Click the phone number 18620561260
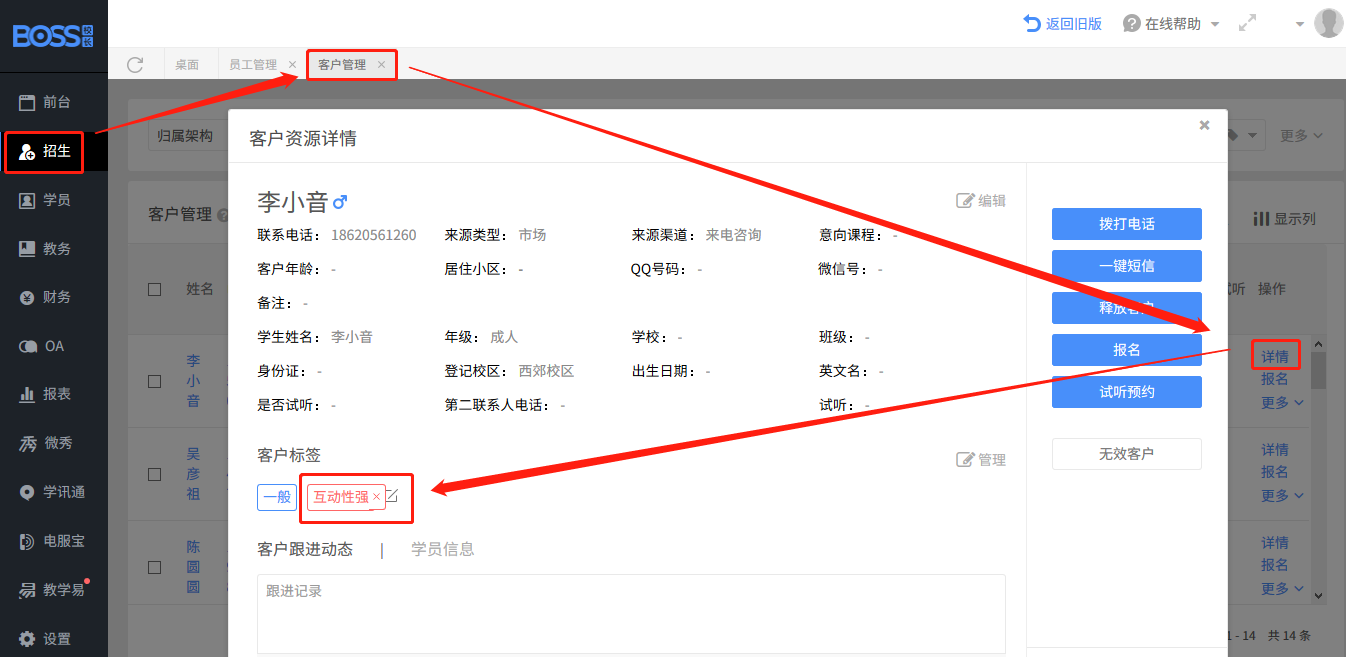Screen dimensions: 1346x657 coord(374,235)
